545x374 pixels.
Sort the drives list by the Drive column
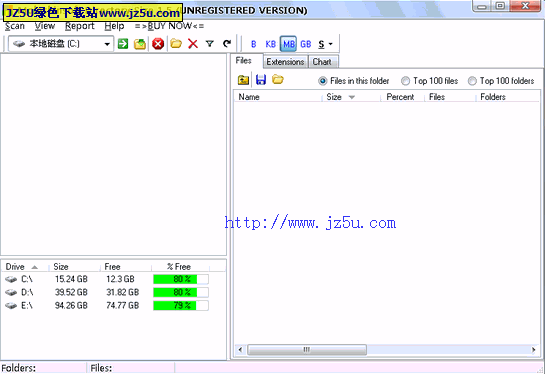coord(25,267)
